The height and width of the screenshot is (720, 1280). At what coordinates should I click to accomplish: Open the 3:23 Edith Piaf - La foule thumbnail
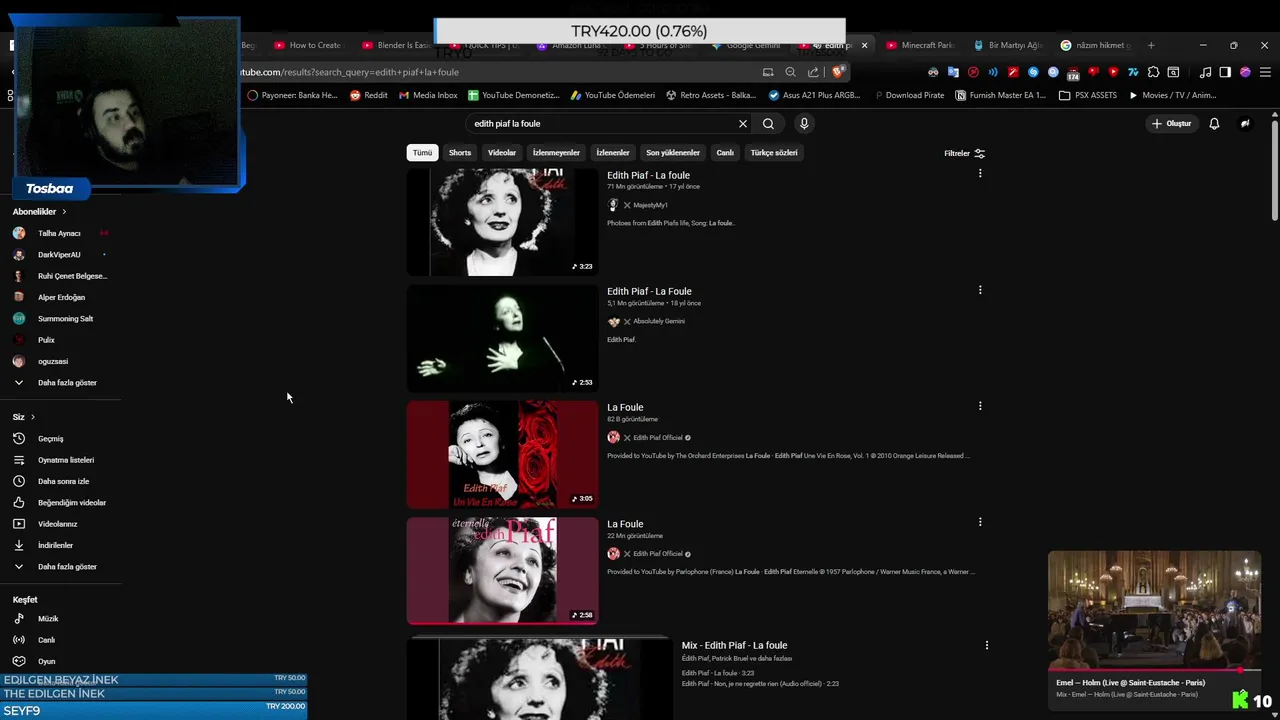(x=502, y=222)
